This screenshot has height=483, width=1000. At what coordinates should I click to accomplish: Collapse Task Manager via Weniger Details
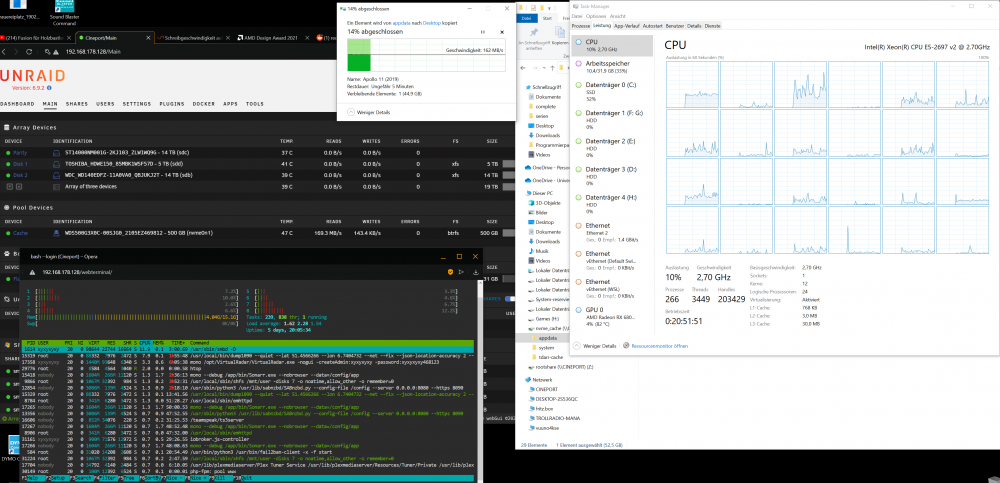pos(594,345)
